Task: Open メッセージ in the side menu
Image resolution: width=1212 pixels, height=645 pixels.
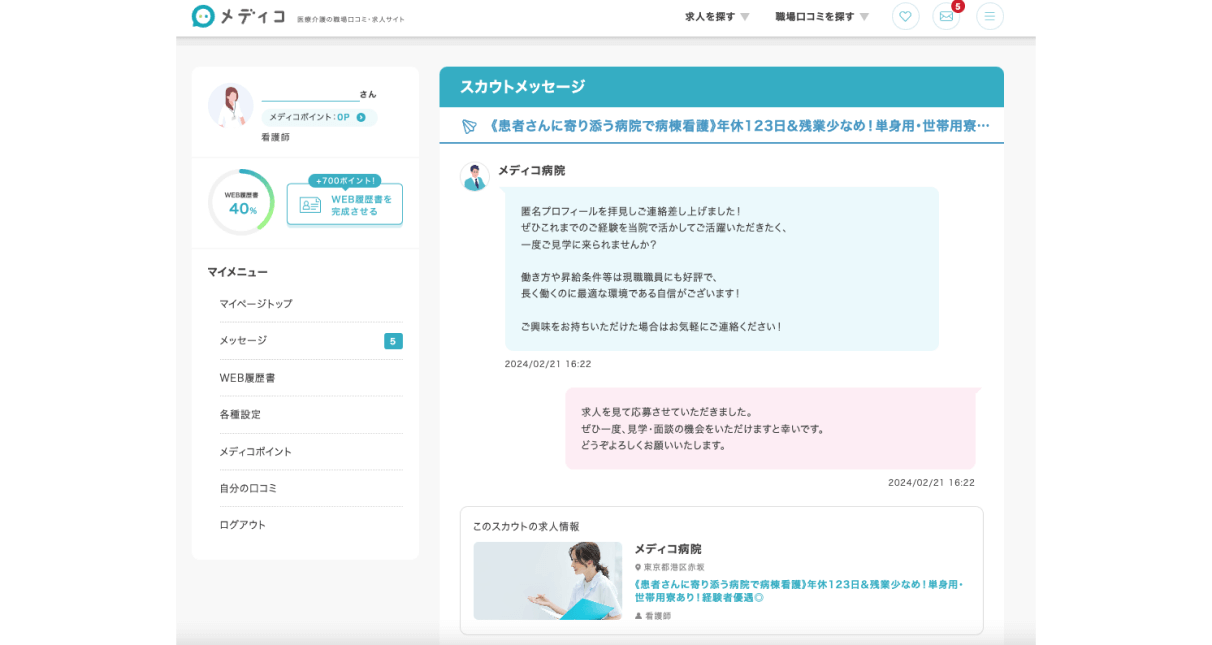Action: pos(243,341)
